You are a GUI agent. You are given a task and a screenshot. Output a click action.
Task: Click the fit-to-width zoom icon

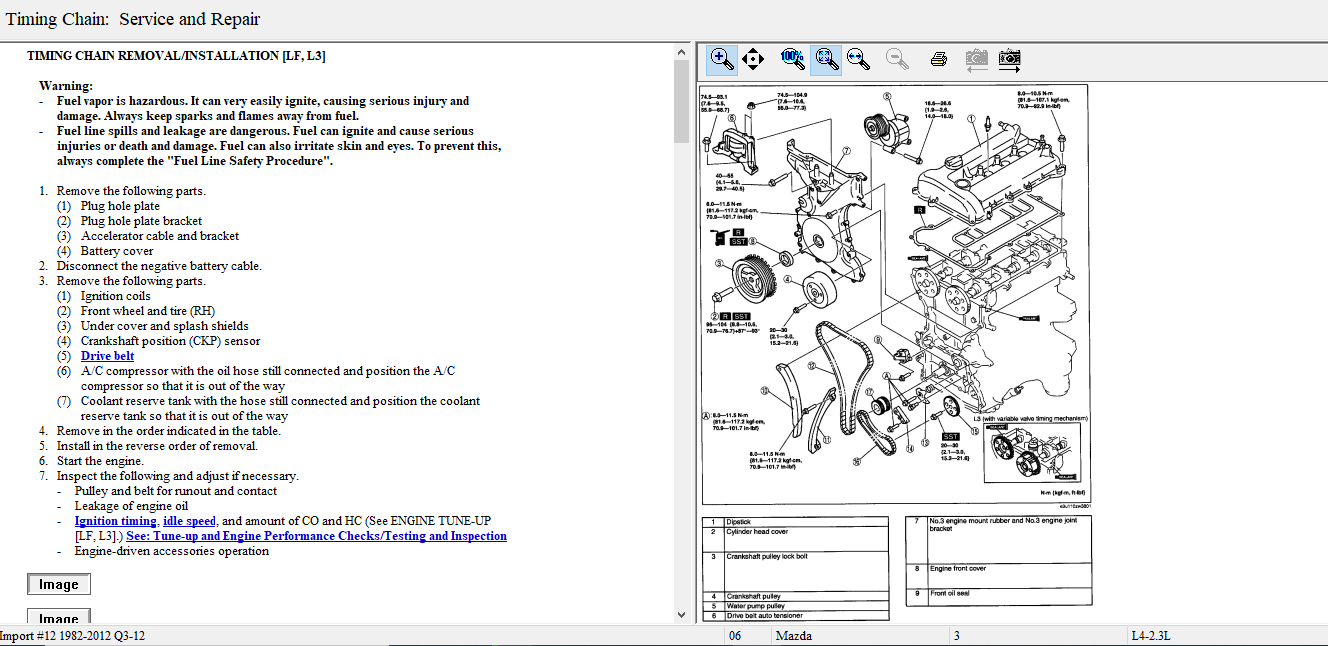pyautogui.click(x=857, y=59)
